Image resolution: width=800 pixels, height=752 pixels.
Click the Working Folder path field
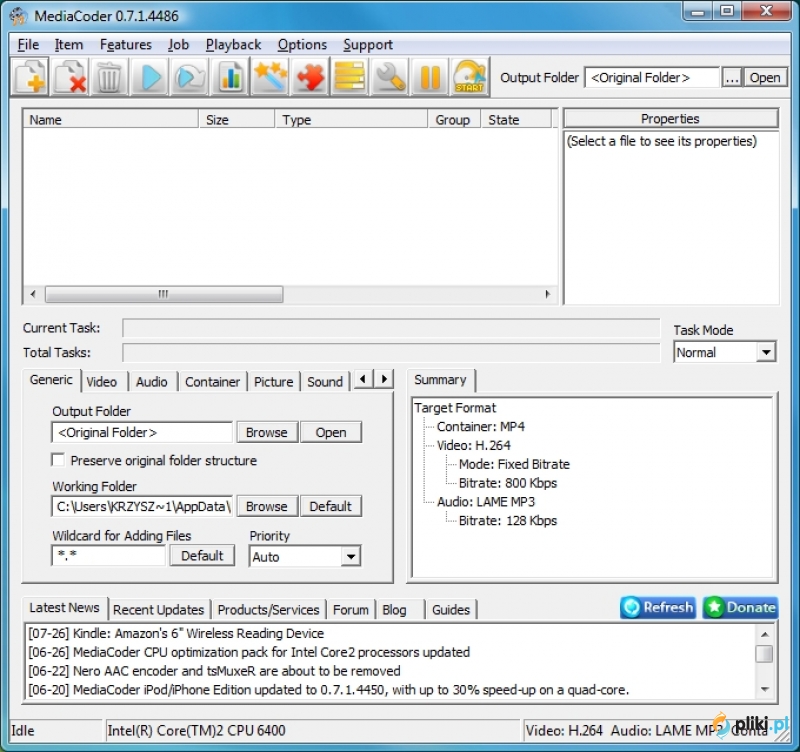click(x=142, y=506)
